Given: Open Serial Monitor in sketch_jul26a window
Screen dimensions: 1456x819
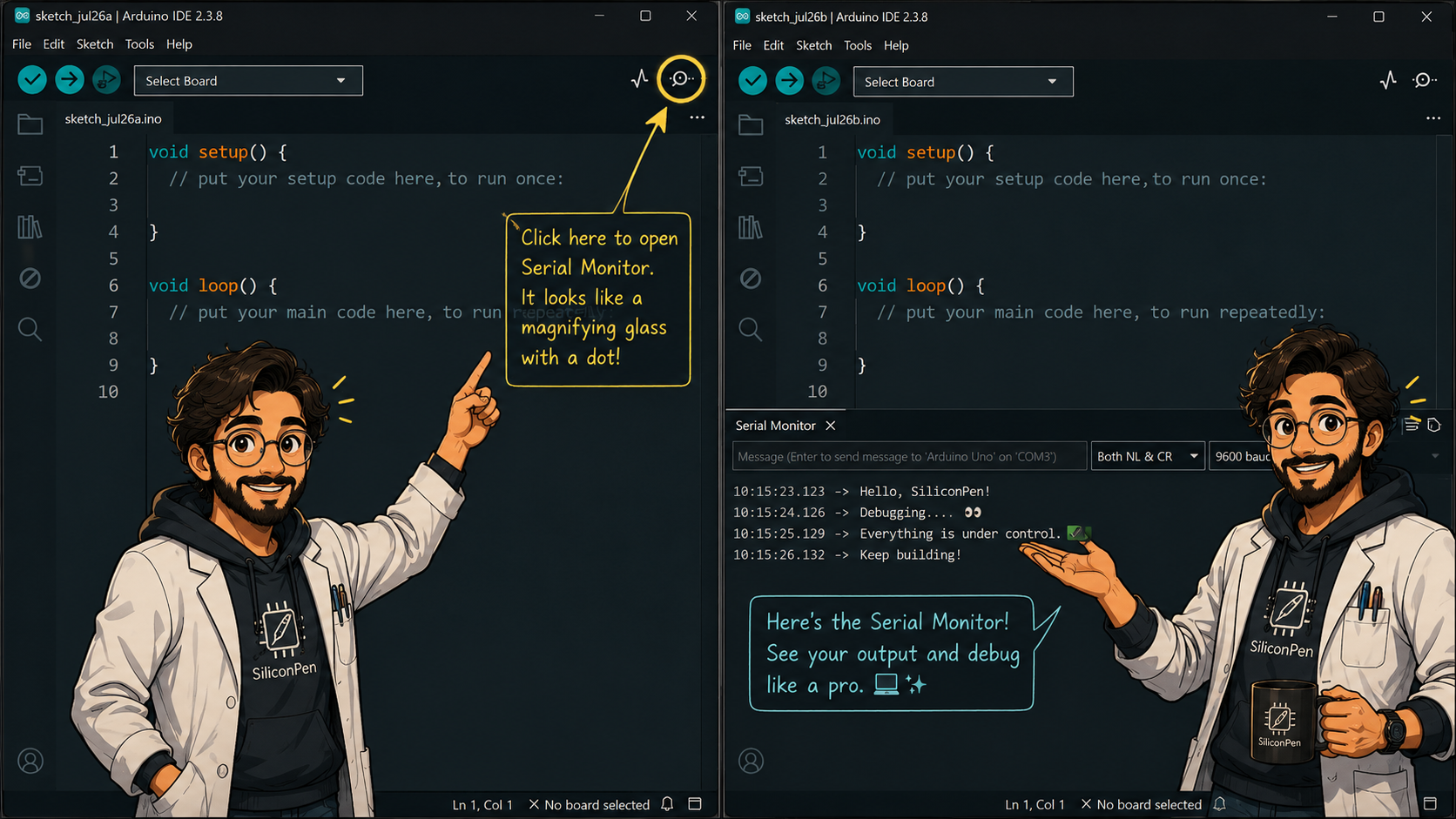Looking at the screenshot, I should [681, 79].
